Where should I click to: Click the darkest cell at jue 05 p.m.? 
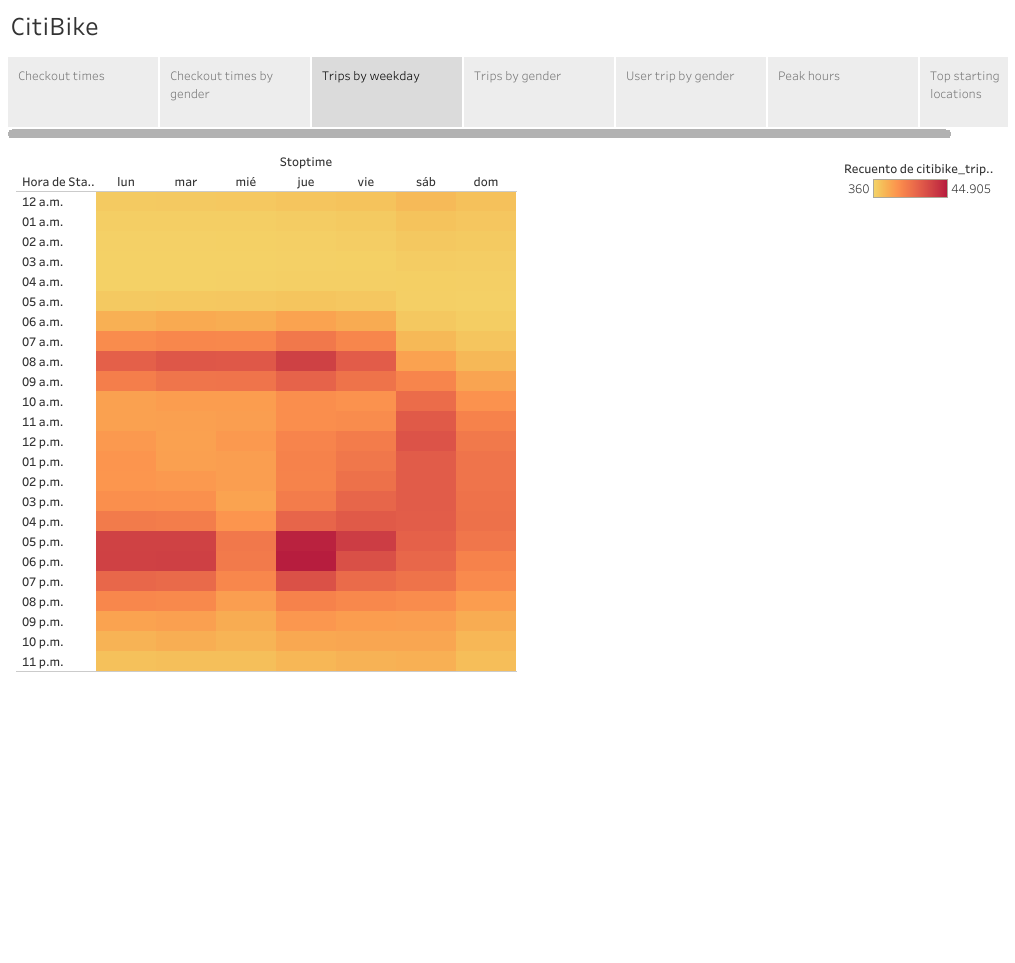point(305,541)
